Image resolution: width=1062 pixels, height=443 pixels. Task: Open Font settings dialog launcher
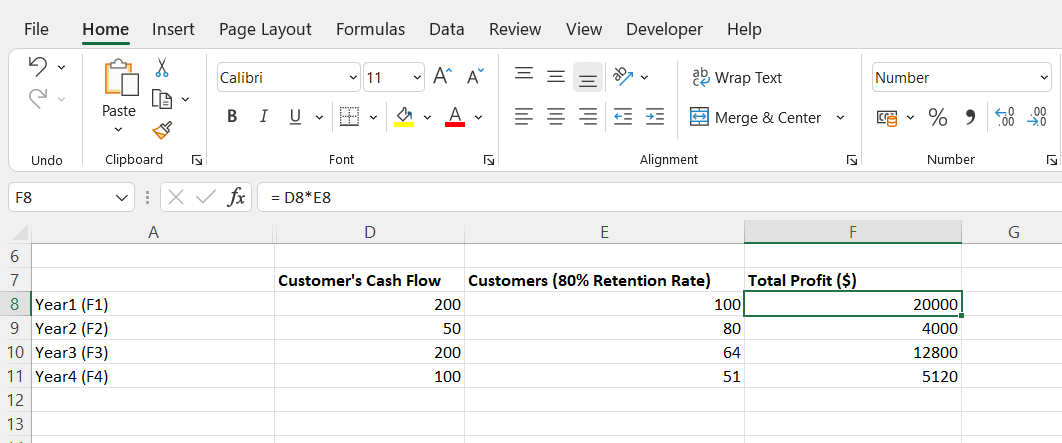488,160
